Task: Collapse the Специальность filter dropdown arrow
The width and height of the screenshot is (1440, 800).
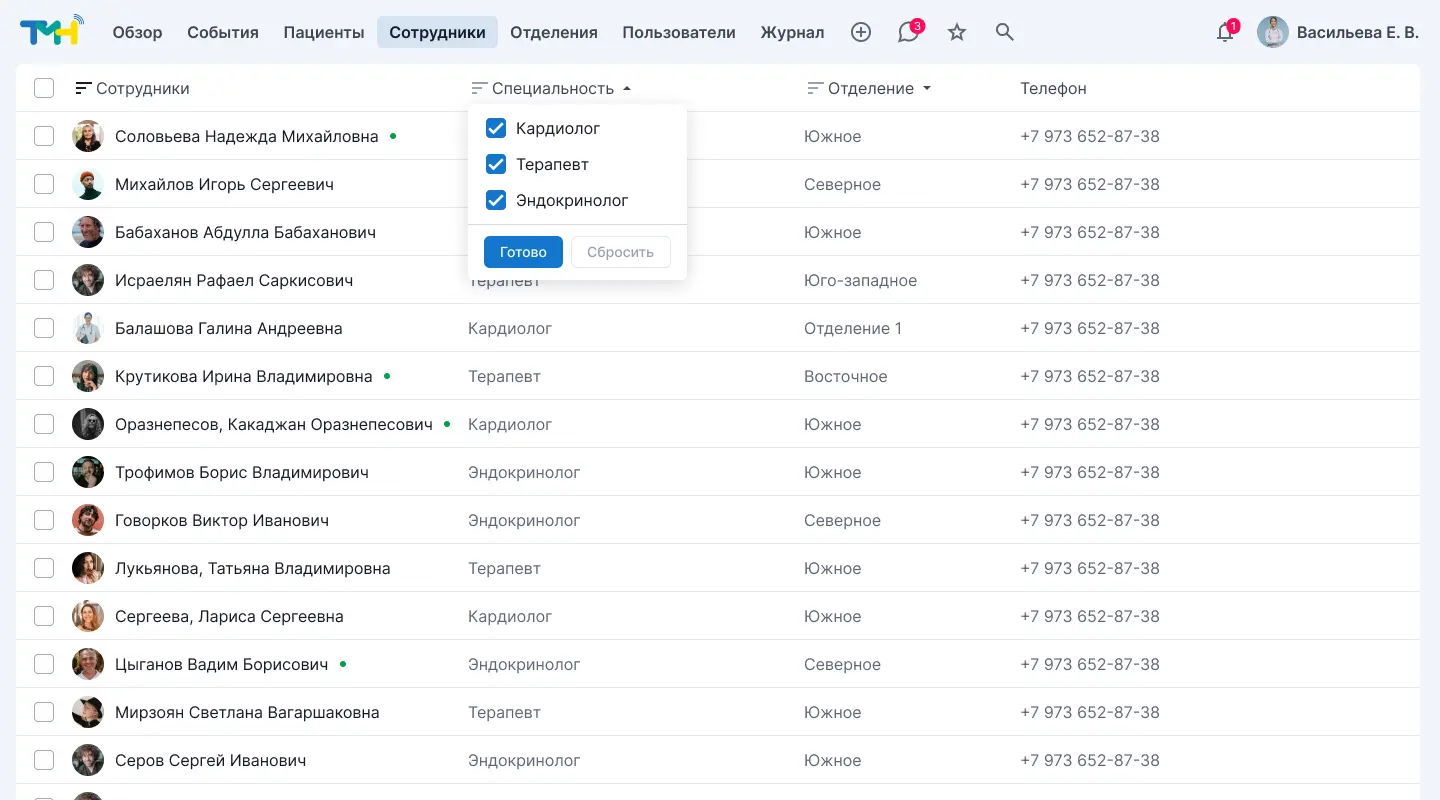Action: point(627,88)
